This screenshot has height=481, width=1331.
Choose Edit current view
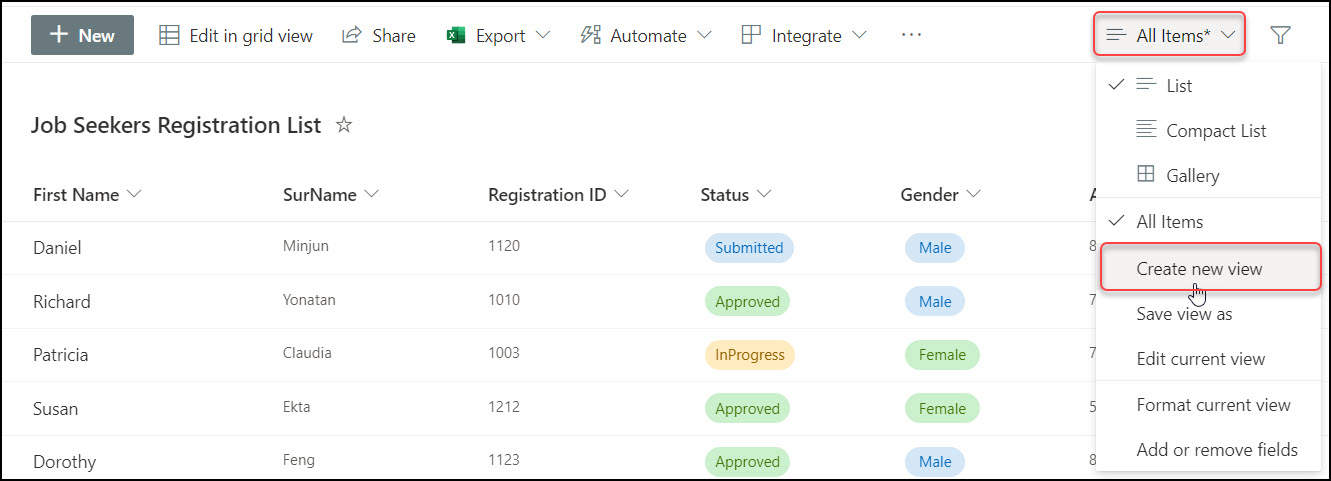click(x=1209, y=359)
